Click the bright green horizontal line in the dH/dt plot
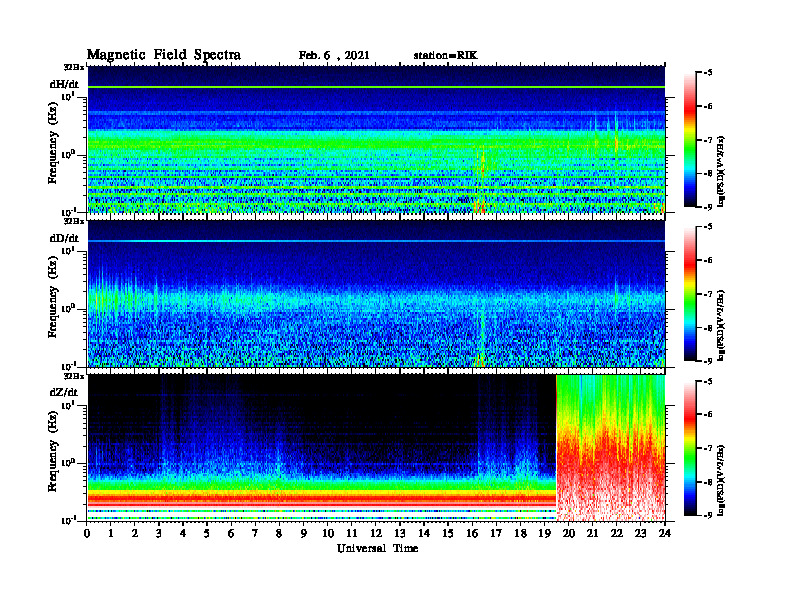Viewport: 792px width, 612px height. 376,87
